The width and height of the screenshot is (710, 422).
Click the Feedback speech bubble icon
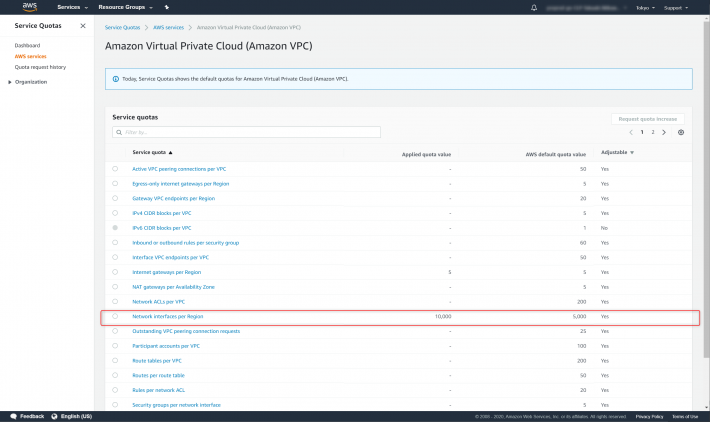[x=14, y=416]
